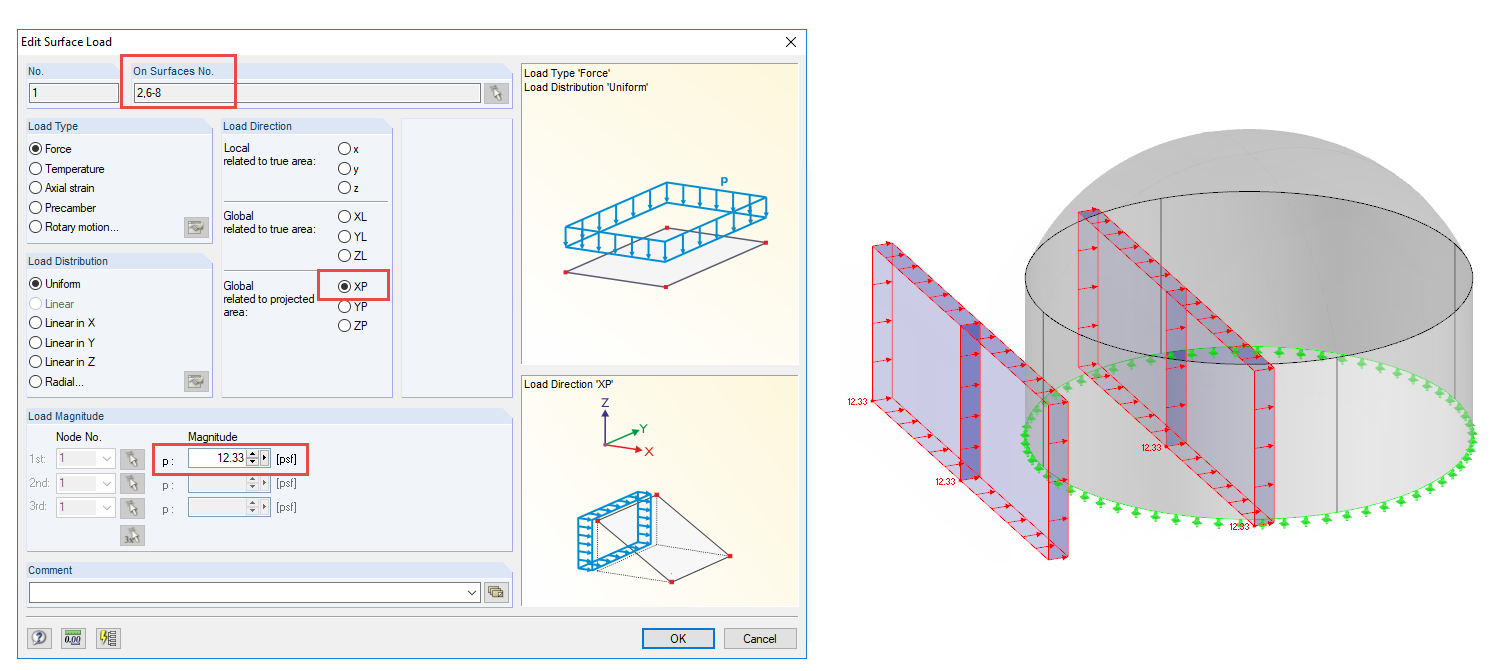Confirm the surface load with OK
Screen dimensions: 1510x671
pyautogui.click(x=677, y=638)
